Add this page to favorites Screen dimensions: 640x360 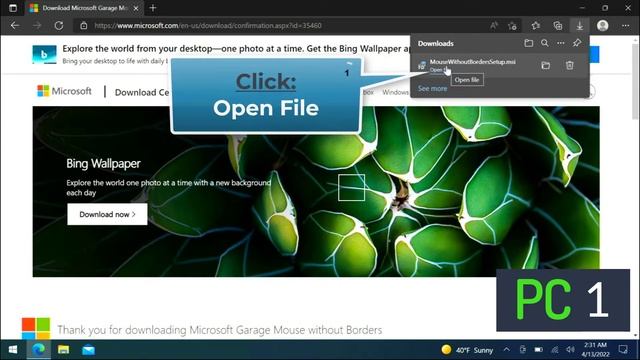[x=513, y=25]
